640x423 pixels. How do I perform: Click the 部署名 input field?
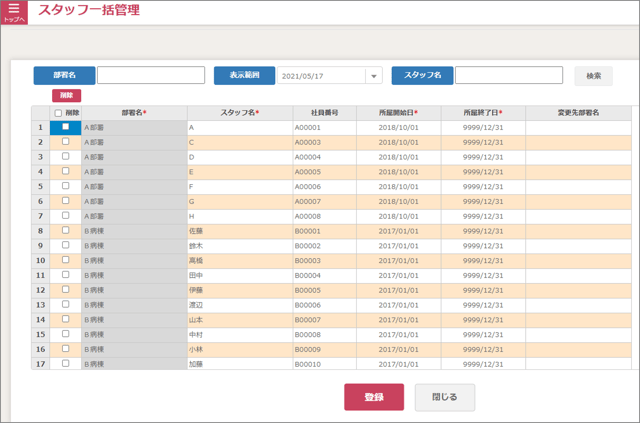tap(151, 75)
